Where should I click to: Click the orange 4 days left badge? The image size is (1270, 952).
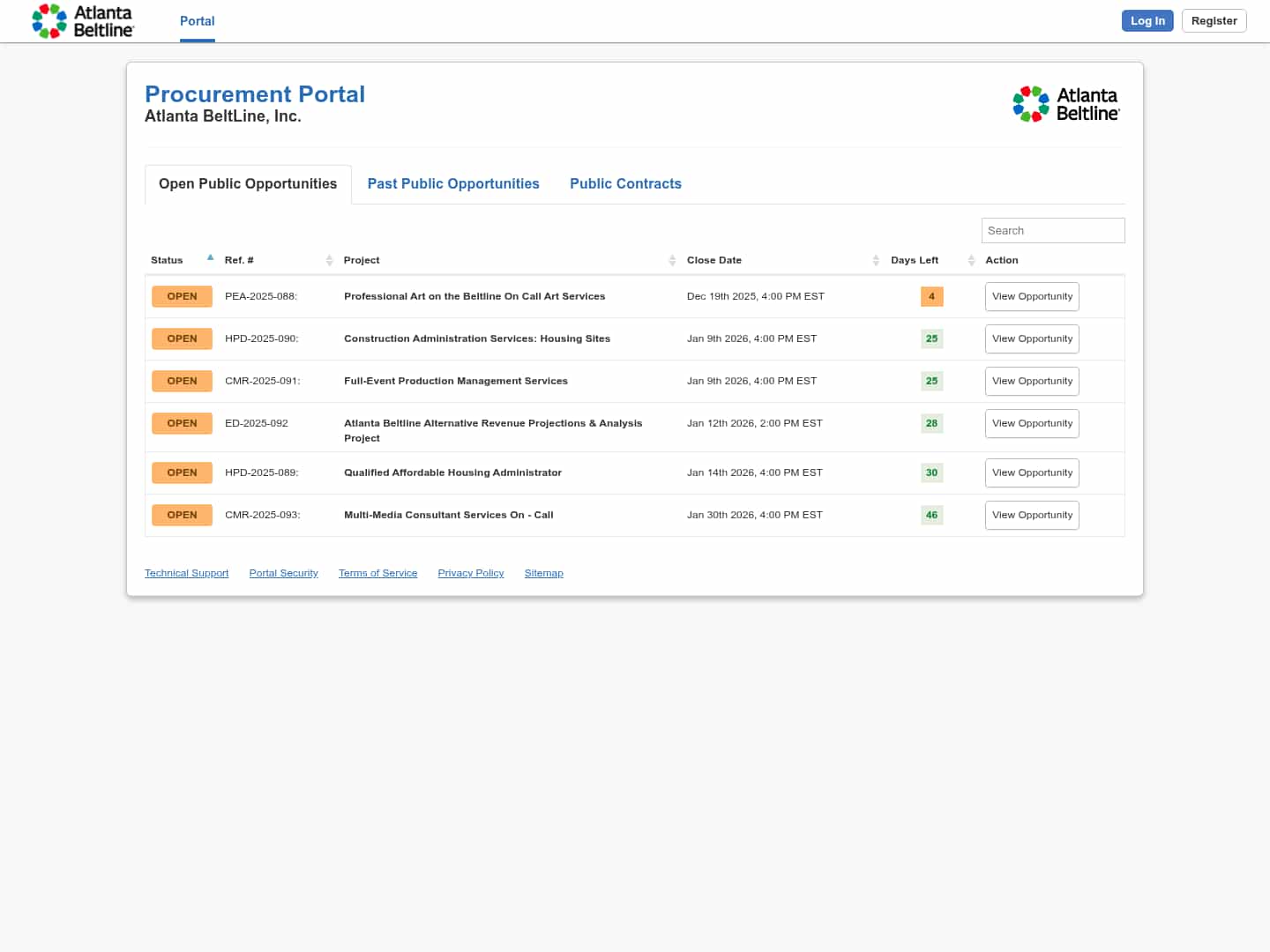click(x=931, y=296)
